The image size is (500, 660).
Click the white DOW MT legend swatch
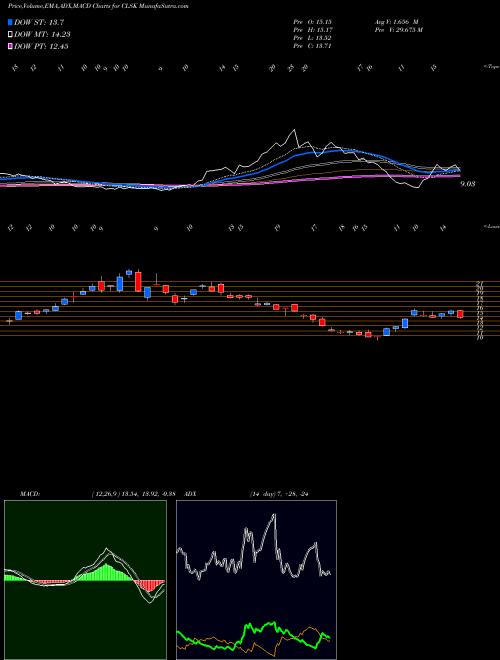coord(10,35)
